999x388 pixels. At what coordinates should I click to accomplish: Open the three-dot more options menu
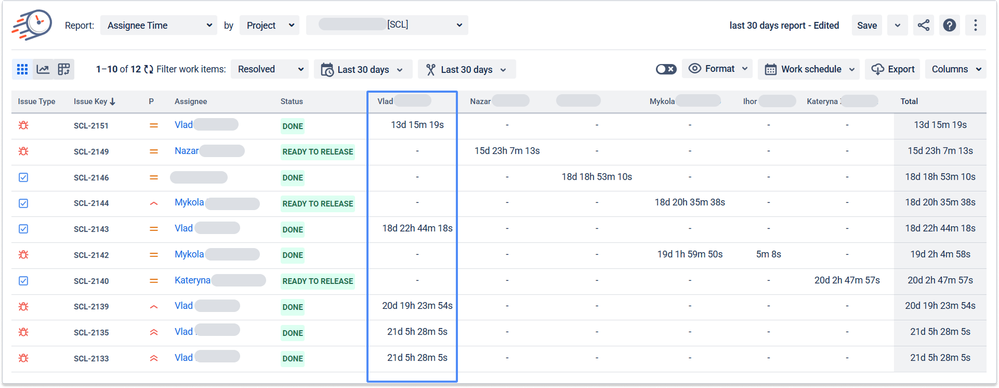(x=975, y=25)
